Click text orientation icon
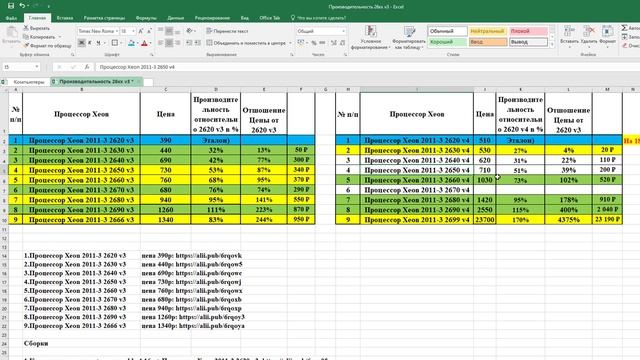 pyautogui.click(x=189, y=31)
